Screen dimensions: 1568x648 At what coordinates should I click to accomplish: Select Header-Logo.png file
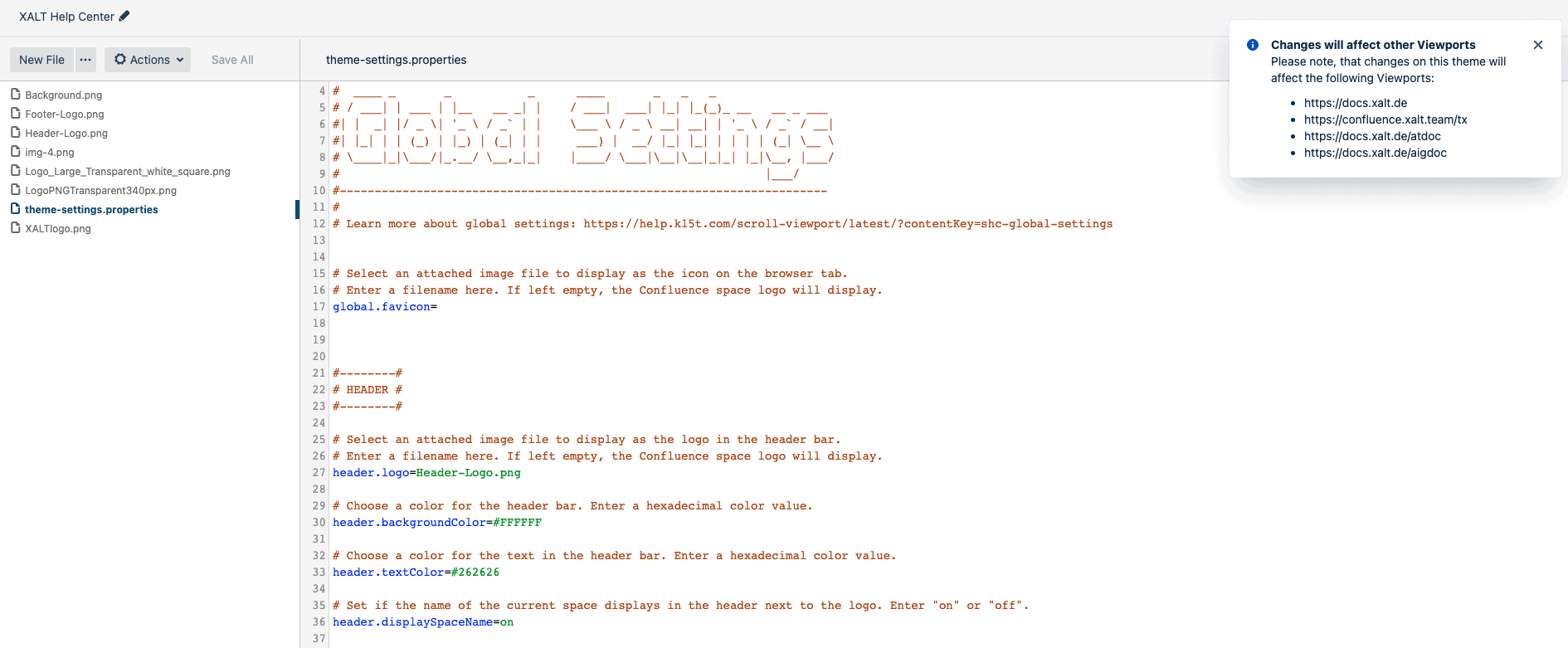point(66,134)
